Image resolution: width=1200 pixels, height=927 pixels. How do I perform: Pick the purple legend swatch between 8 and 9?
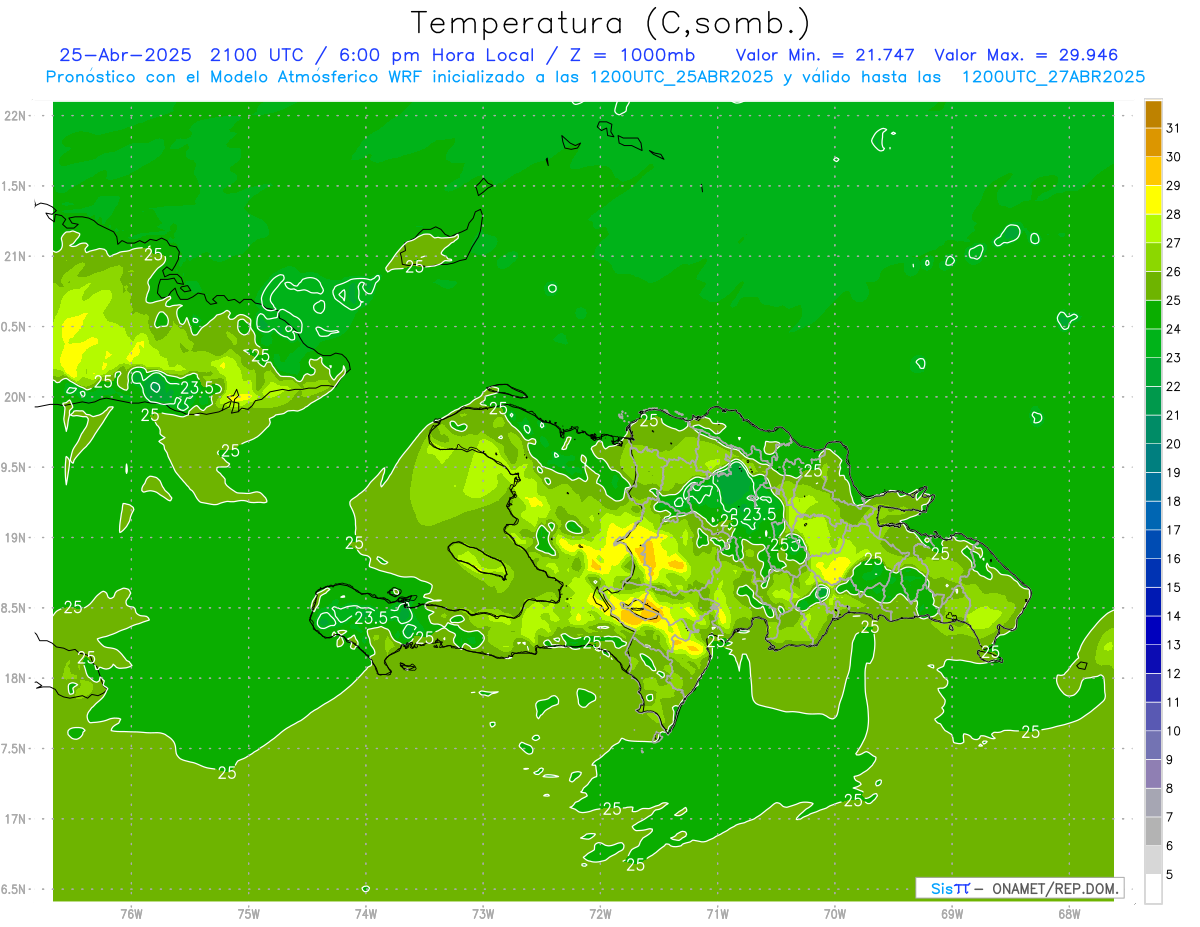click(x=1153, y=774)
